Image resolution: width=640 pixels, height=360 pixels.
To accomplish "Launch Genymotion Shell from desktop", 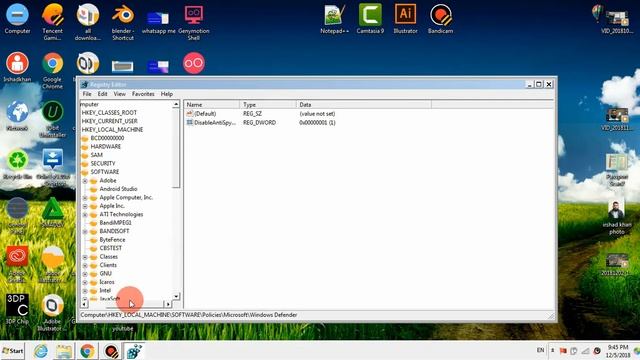I will pos(193,21).
